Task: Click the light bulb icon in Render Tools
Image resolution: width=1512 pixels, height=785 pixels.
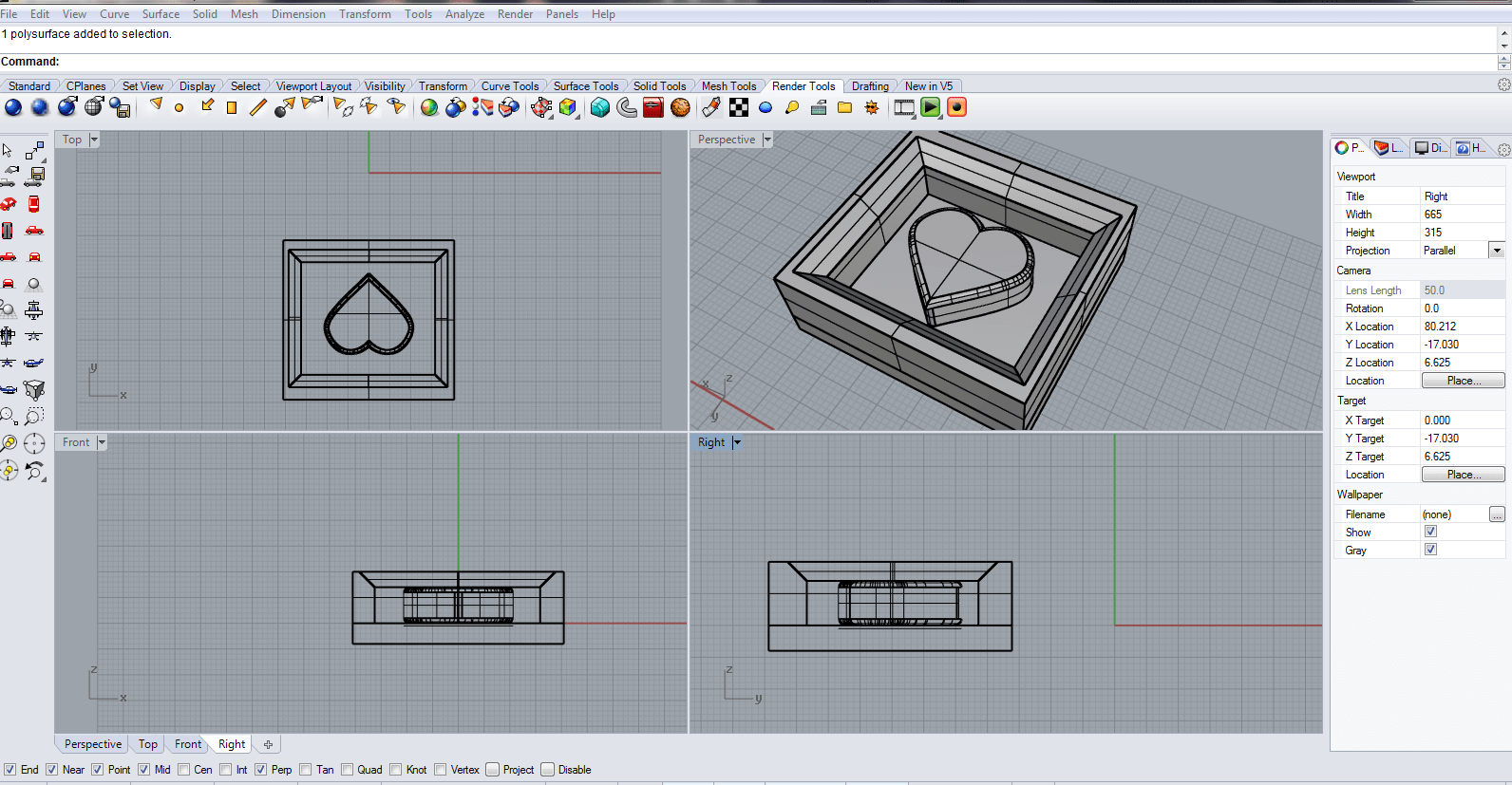Action: [792, 107]
